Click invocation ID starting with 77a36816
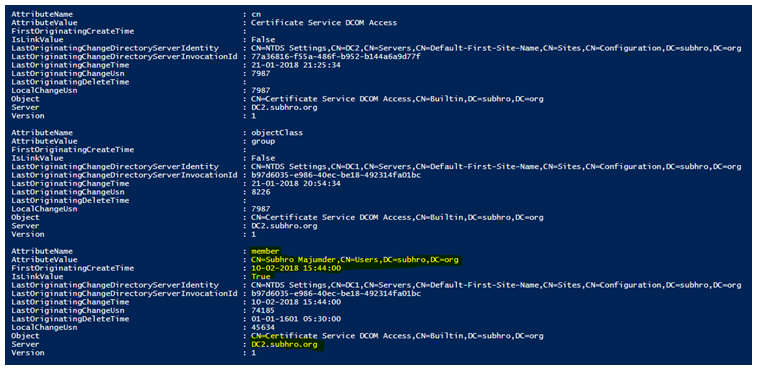The height and width of the screenshot is (375, 759). click(335, 57)
